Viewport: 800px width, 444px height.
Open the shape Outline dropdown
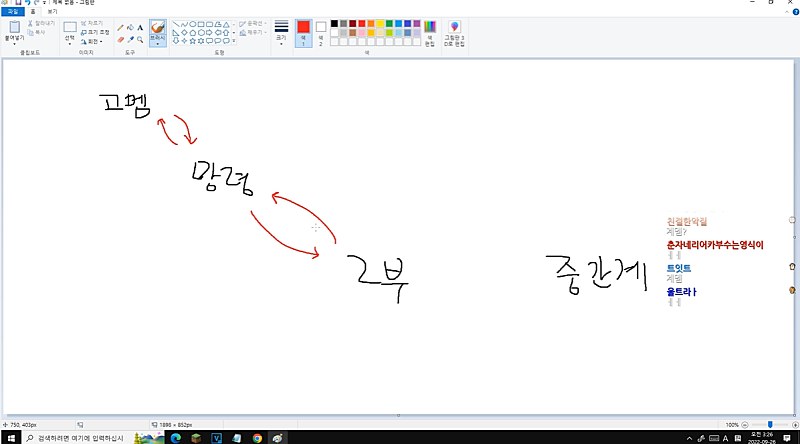[253, 23]
